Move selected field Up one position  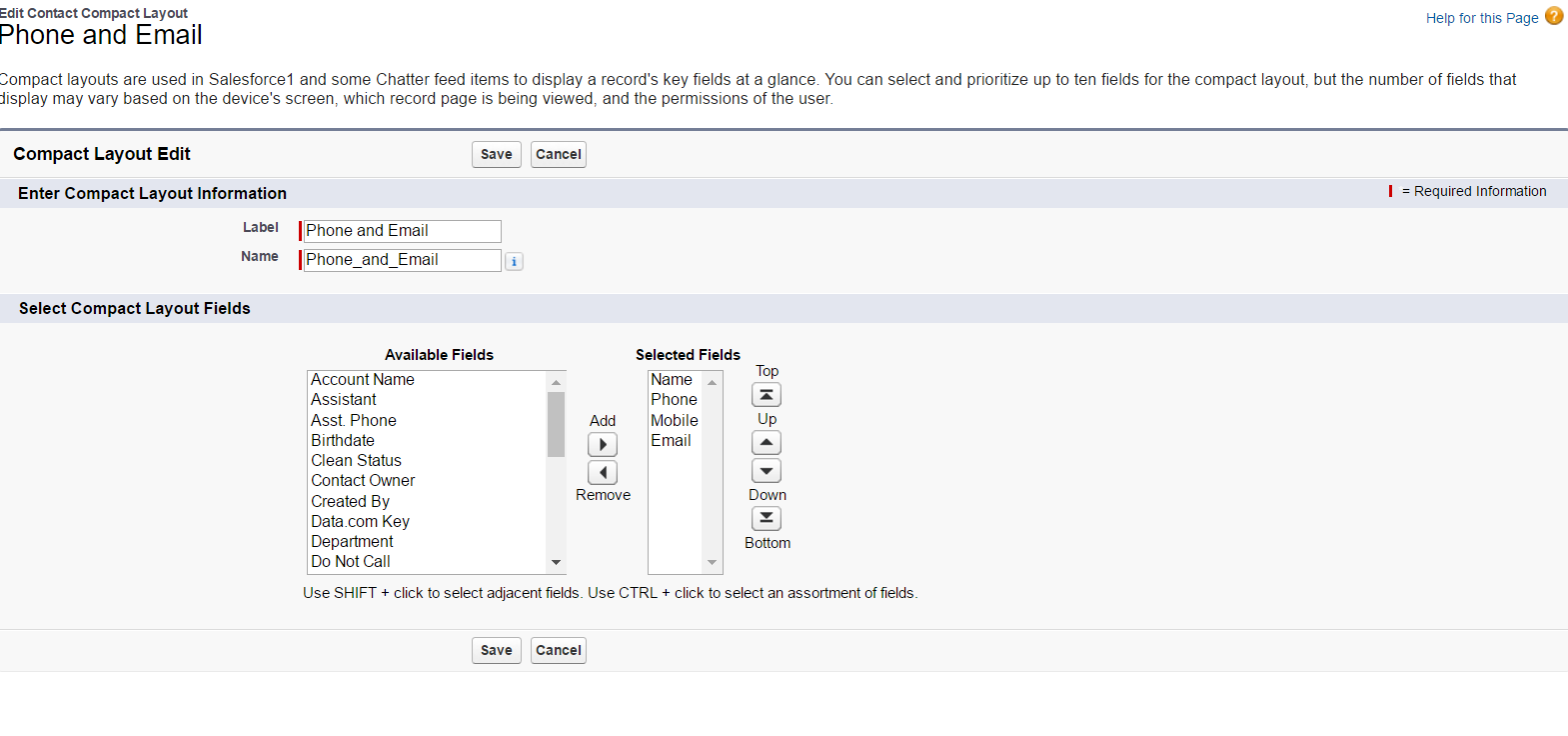click(x=767, y=443)
